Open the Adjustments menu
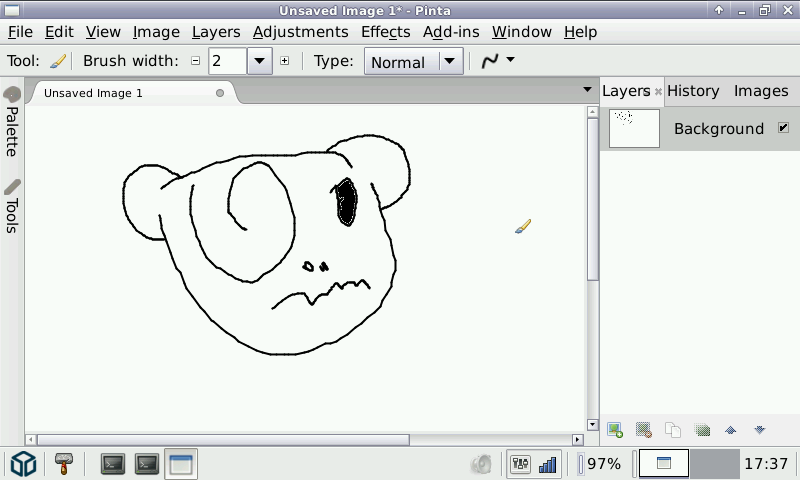The height and width of the screenshot is (480, 800). coord(300,32)
